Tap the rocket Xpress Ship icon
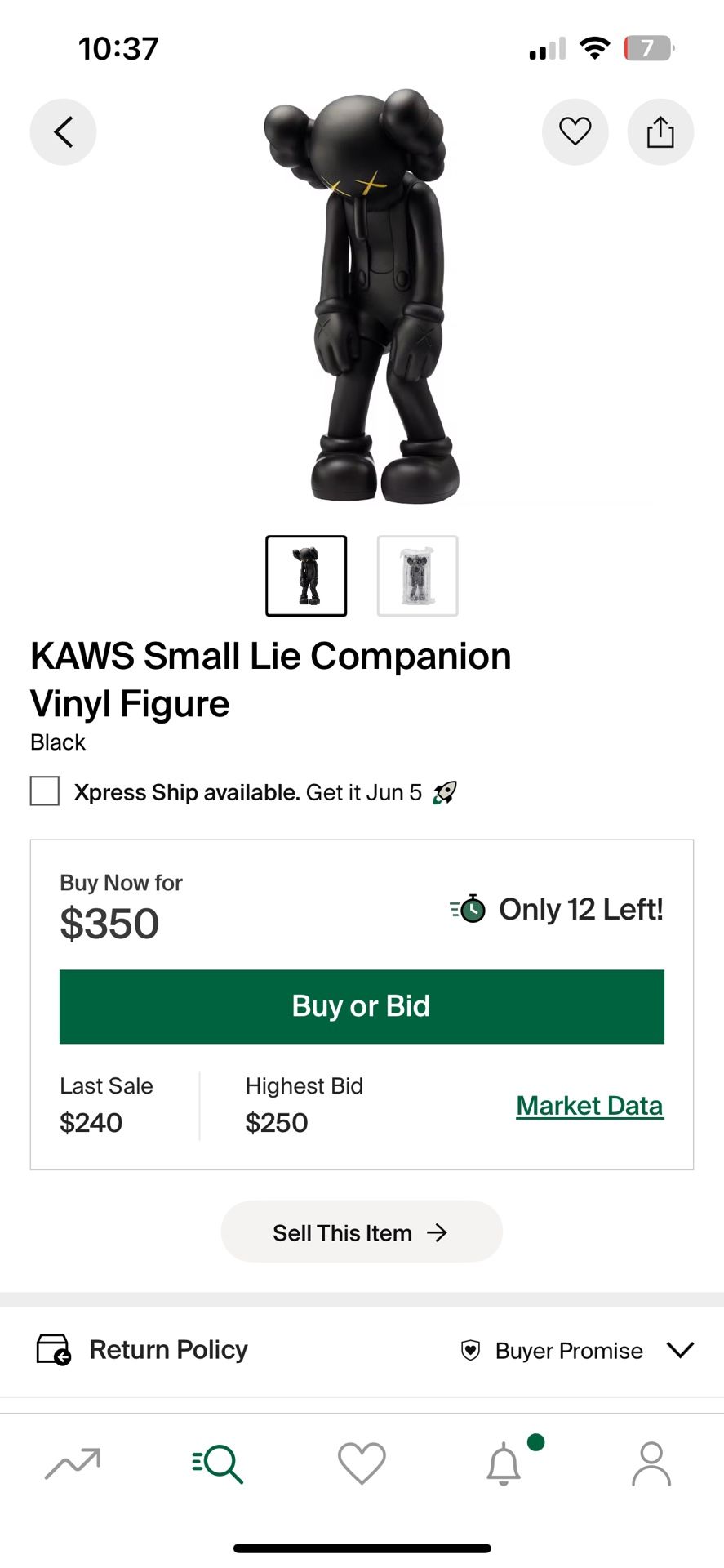The image size is (724, 1568). tap(445, 792)
